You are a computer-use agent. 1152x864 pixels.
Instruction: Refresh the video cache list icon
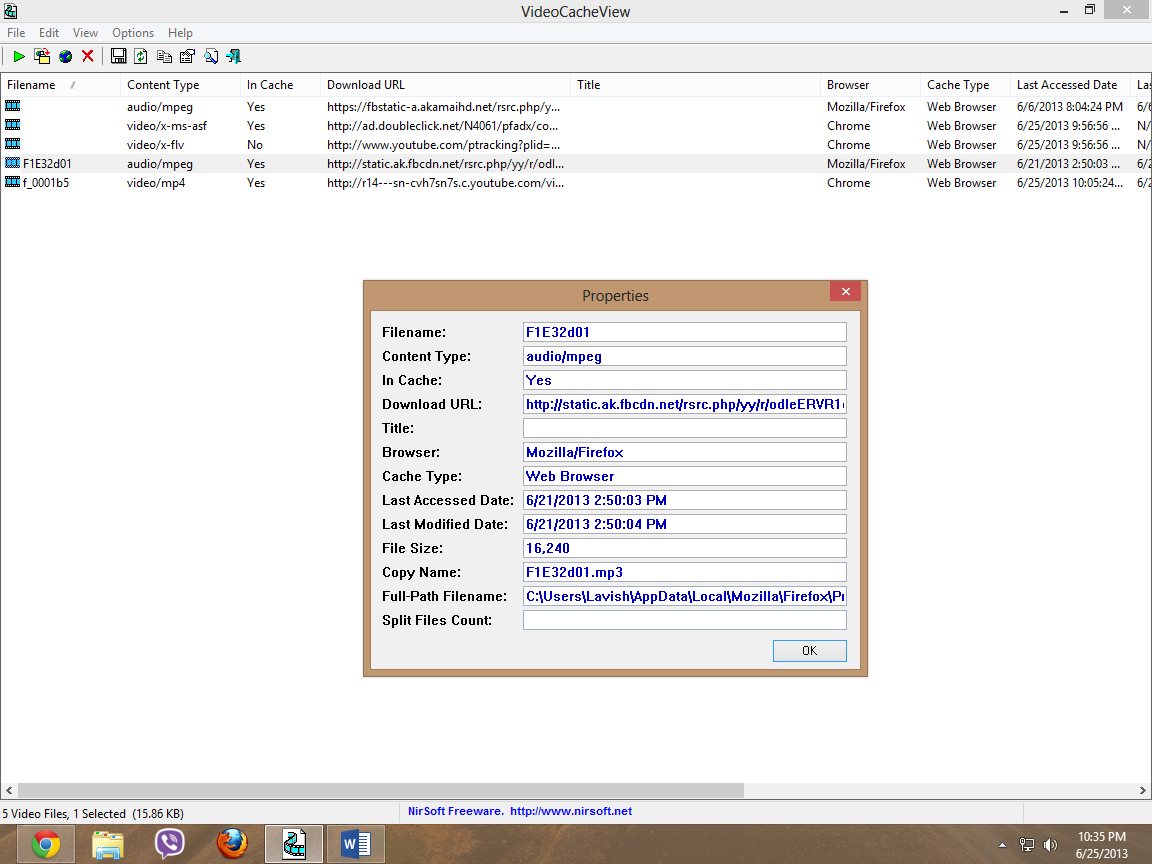coord(141,56)
